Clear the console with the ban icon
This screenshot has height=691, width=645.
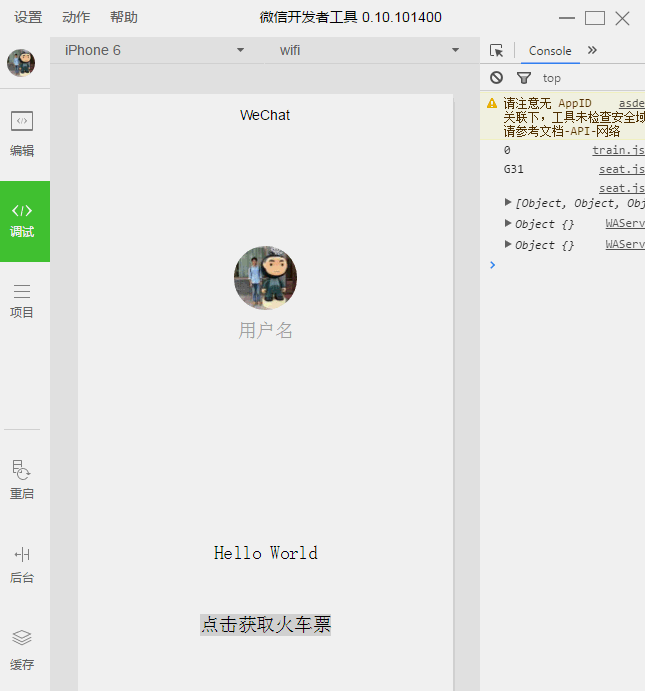pos(497,78)
